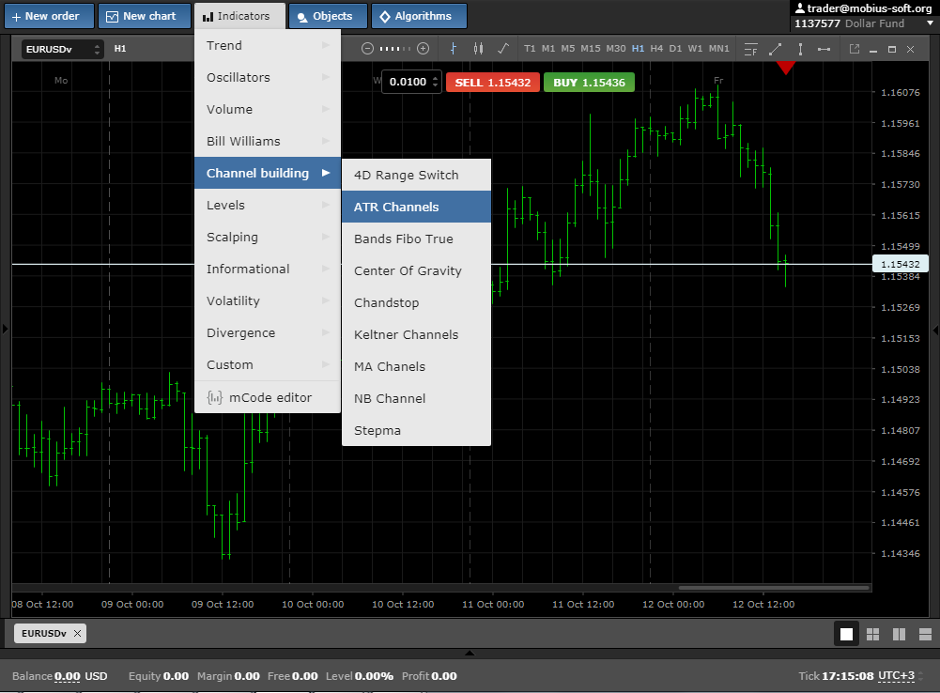Viewport: 940px width, 693px height.
Task: Choose MA Chanels indicator
Action: tap(416, 366)
